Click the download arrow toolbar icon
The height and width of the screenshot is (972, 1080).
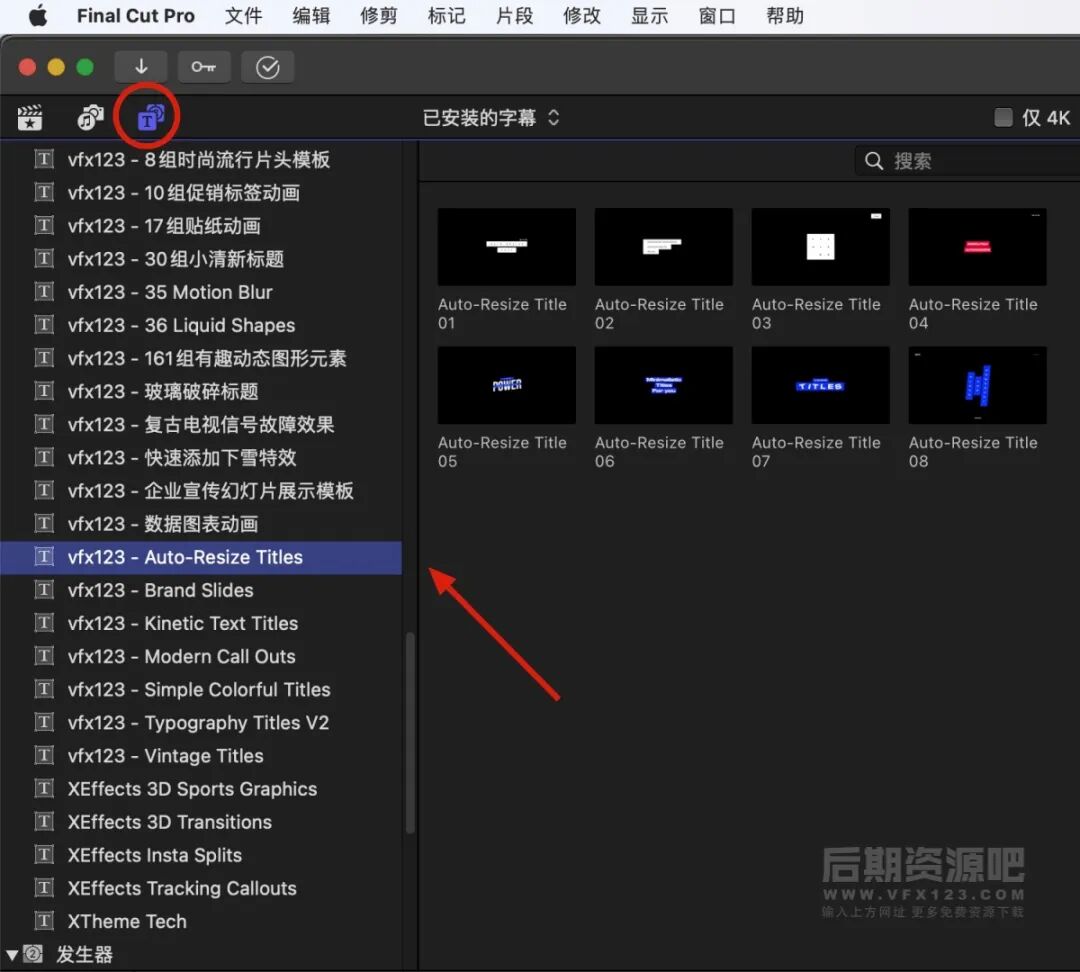coord(141,66)
